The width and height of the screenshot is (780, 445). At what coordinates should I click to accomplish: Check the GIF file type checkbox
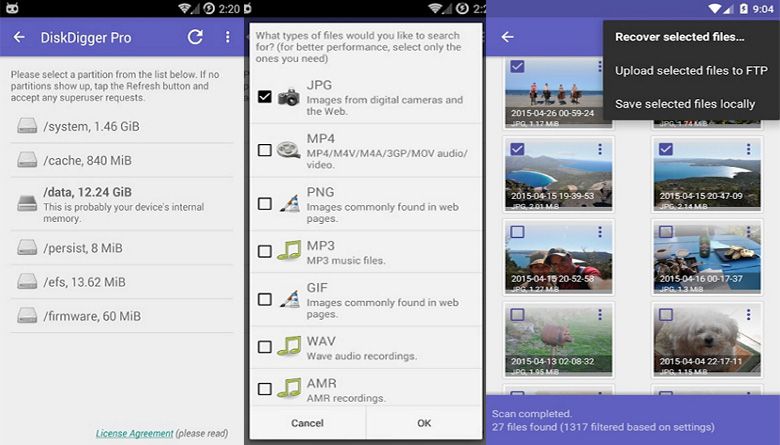pyautogui.click(x=265, y=299)
